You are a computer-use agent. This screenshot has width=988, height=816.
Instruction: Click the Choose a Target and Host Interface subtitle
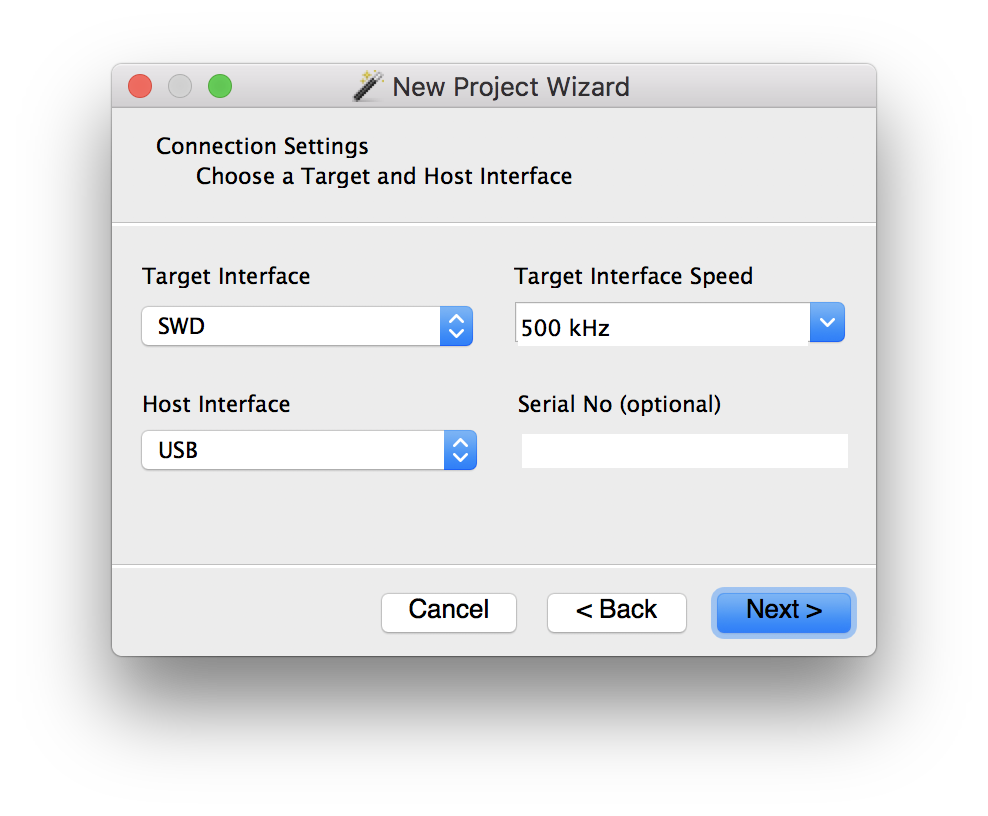pyautogui.click(x=384, y=176)
